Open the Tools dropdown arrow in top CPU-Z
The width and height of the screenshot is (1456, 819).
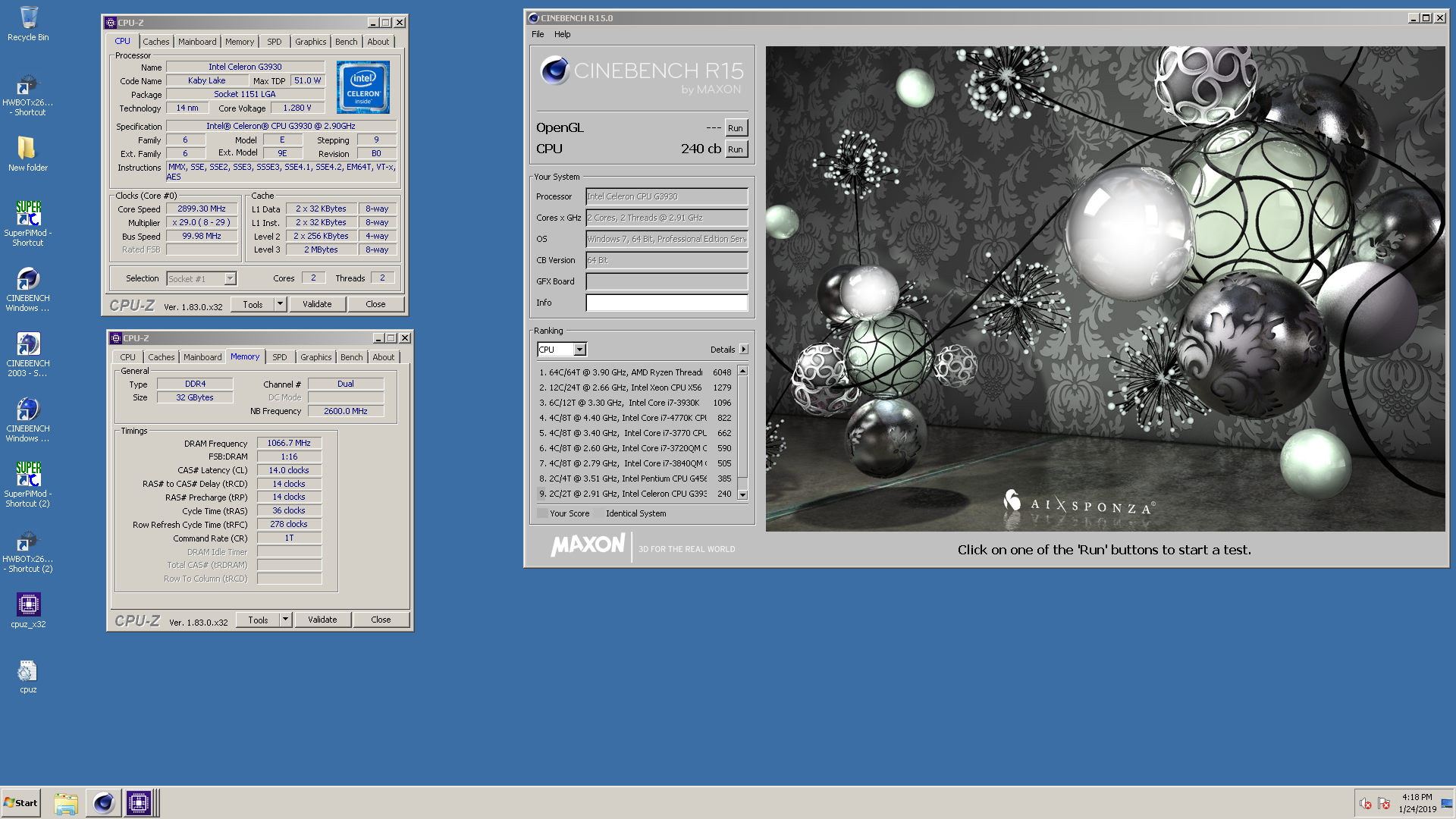point(280,304)
